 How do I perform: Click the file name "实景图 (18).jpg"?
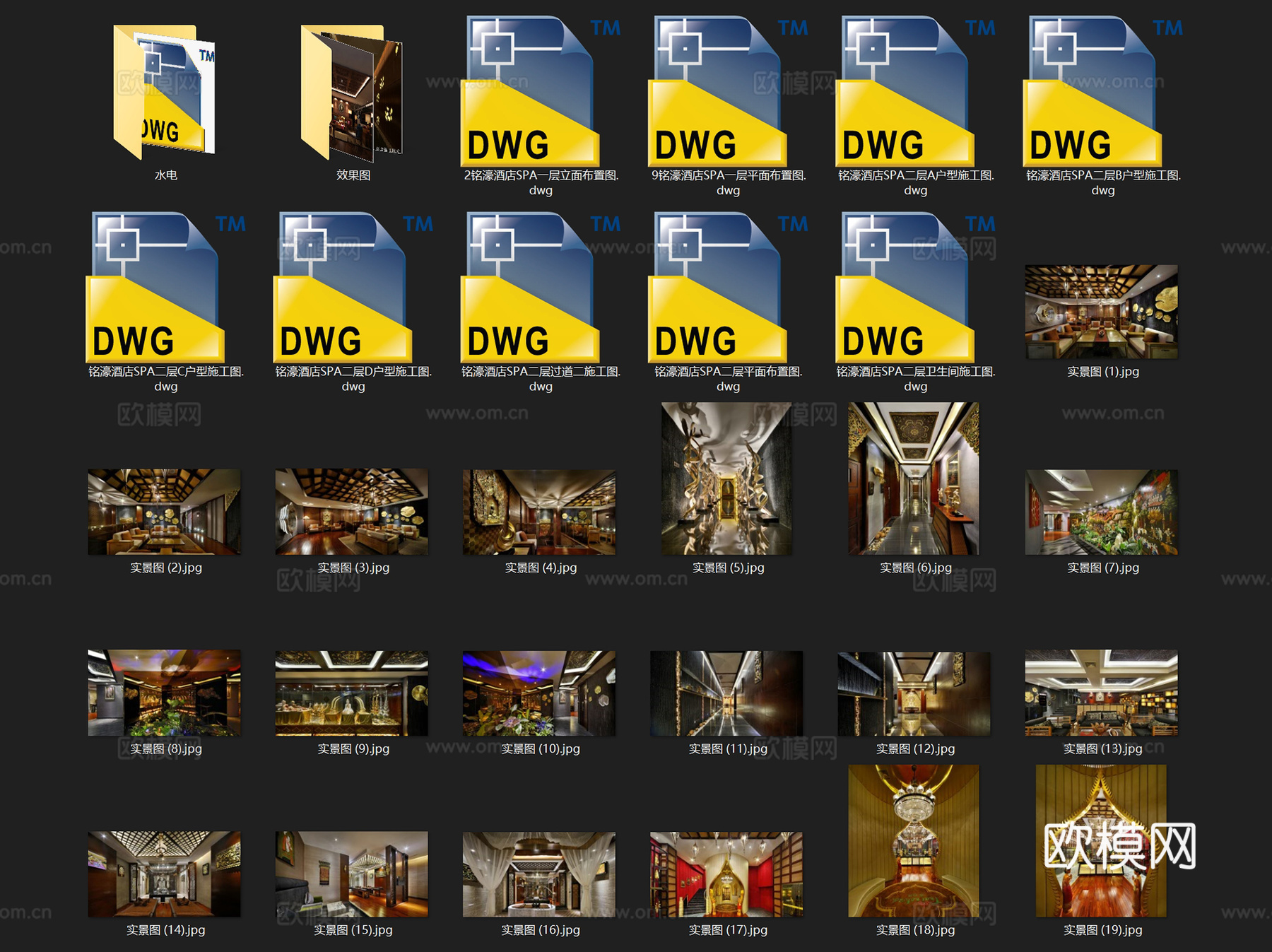[x=916, y=931]
